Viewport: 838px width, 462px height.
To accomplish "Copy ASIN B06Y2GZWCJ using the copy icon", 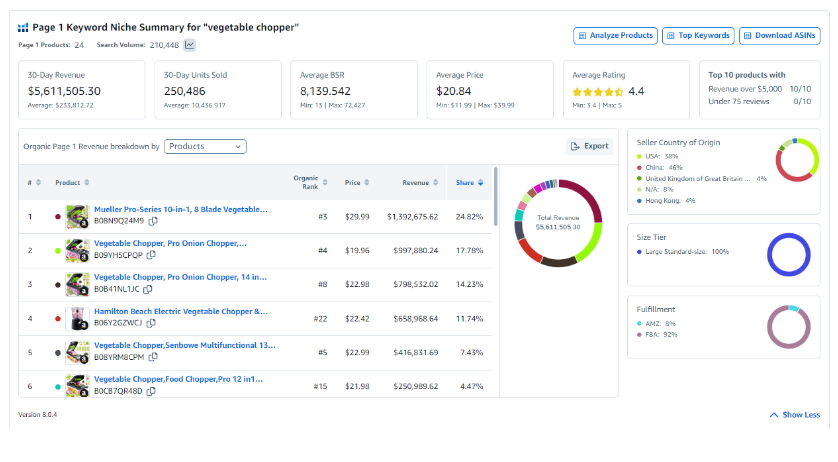I will (153, 323).
